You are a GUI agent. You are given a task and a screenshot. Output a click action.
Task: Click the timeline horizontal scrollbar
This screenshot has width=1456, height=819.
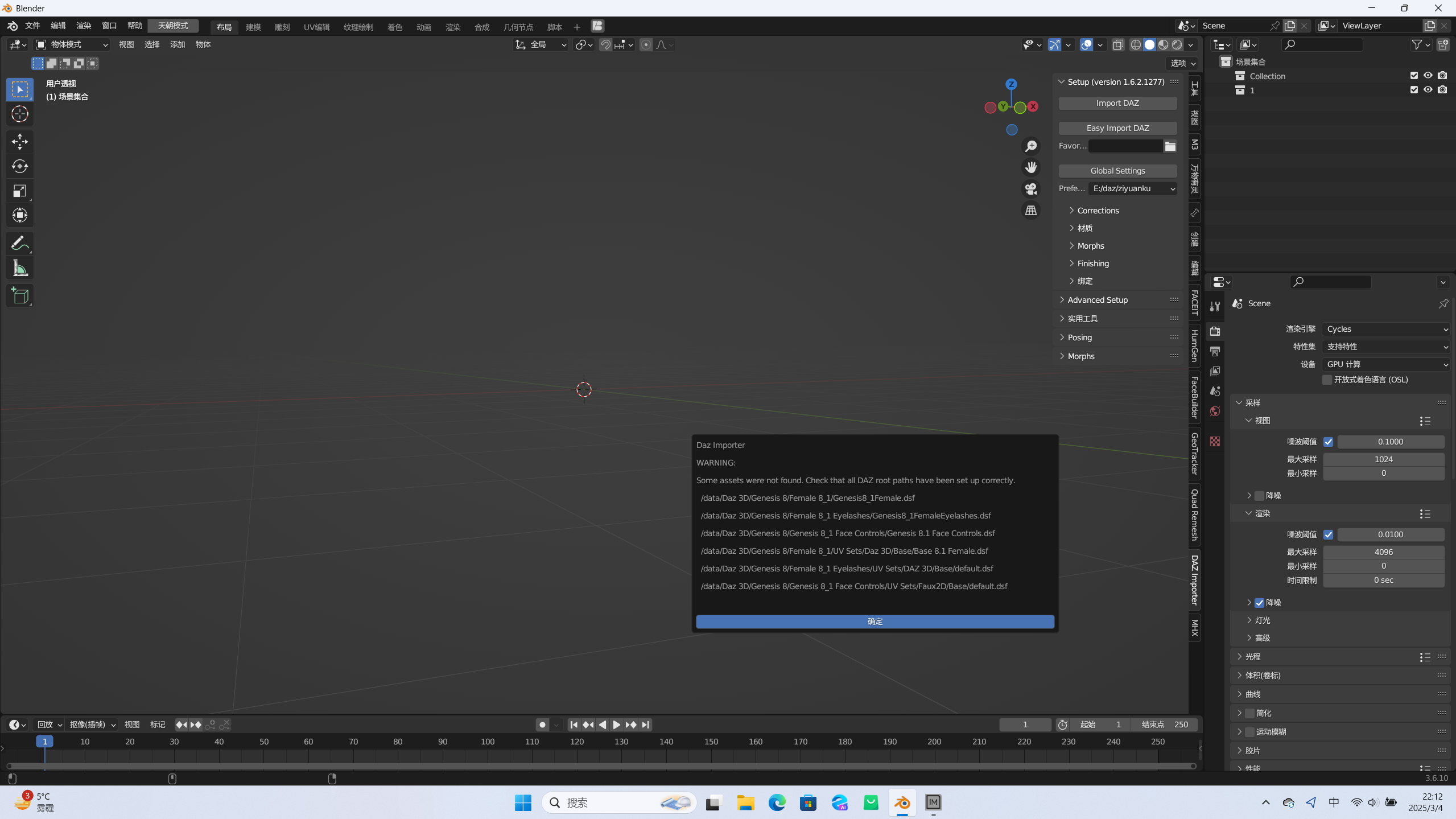click(600, 766)
